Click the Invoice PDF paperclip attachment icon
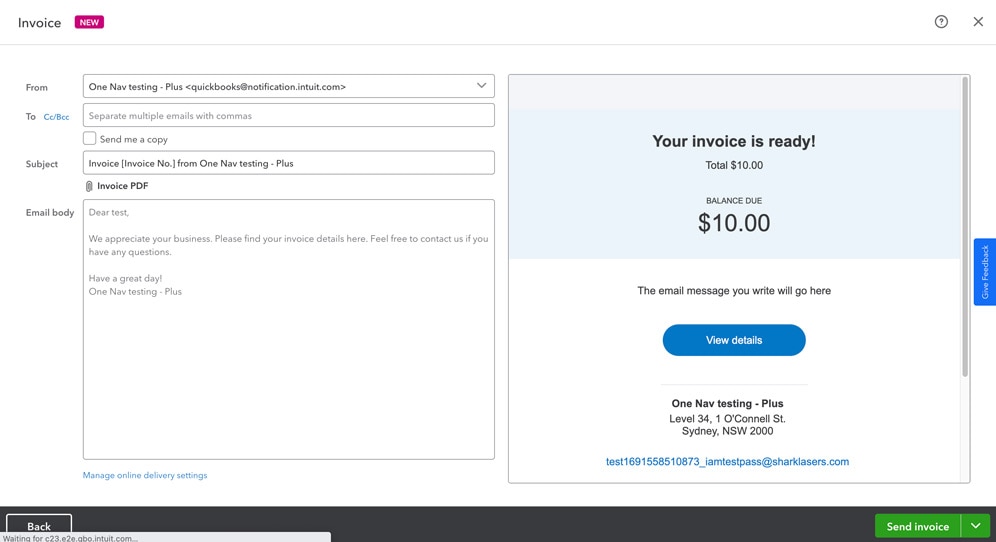The width and height of the screenshot is (996, 542). pyautogui.click(x=89, y=186)
